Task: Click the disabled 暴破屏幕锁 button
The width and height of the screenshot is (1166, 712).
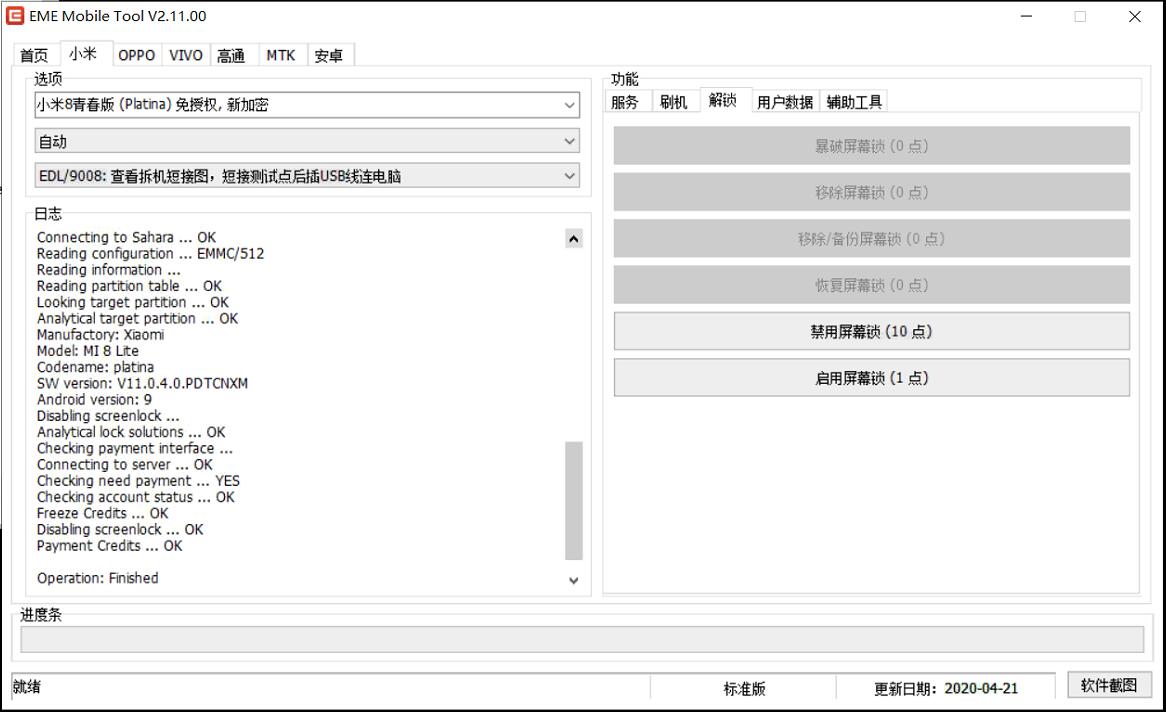Action: pos(872,146)
